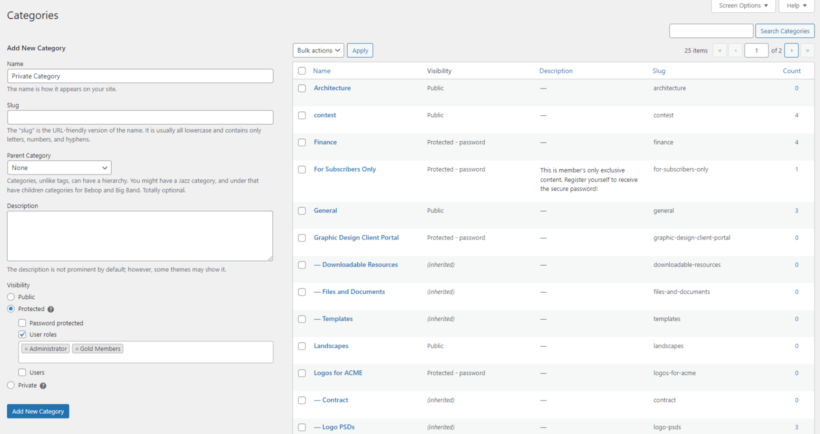
Task: Jump to the last page of categories
Action: point(807,50)
